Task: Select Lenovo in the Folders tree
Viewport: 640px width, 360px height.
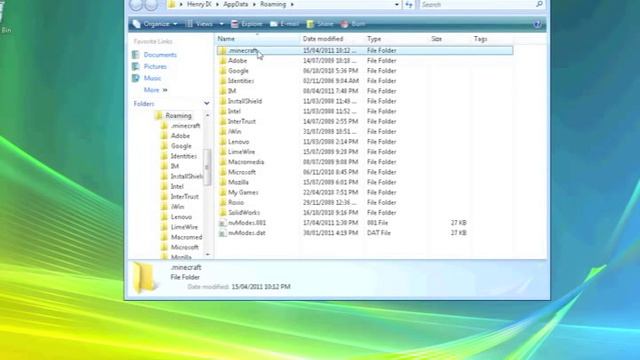Action: tap(181, 217)
